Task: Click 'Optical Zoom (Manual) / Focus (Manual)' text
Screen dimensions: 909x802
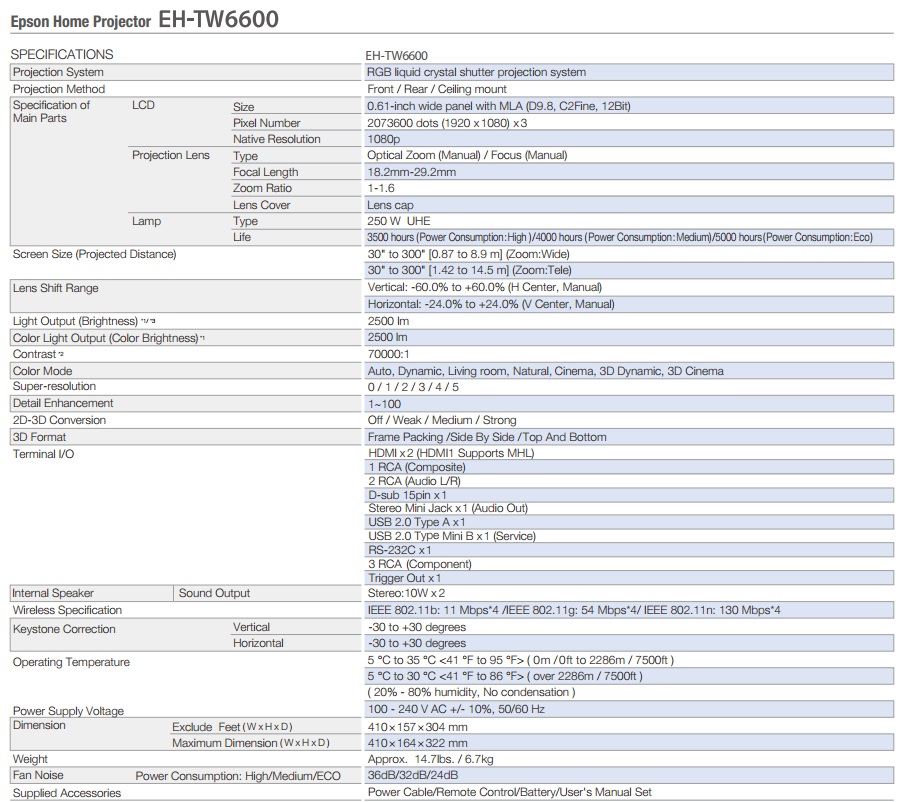Action: (467, 155)
